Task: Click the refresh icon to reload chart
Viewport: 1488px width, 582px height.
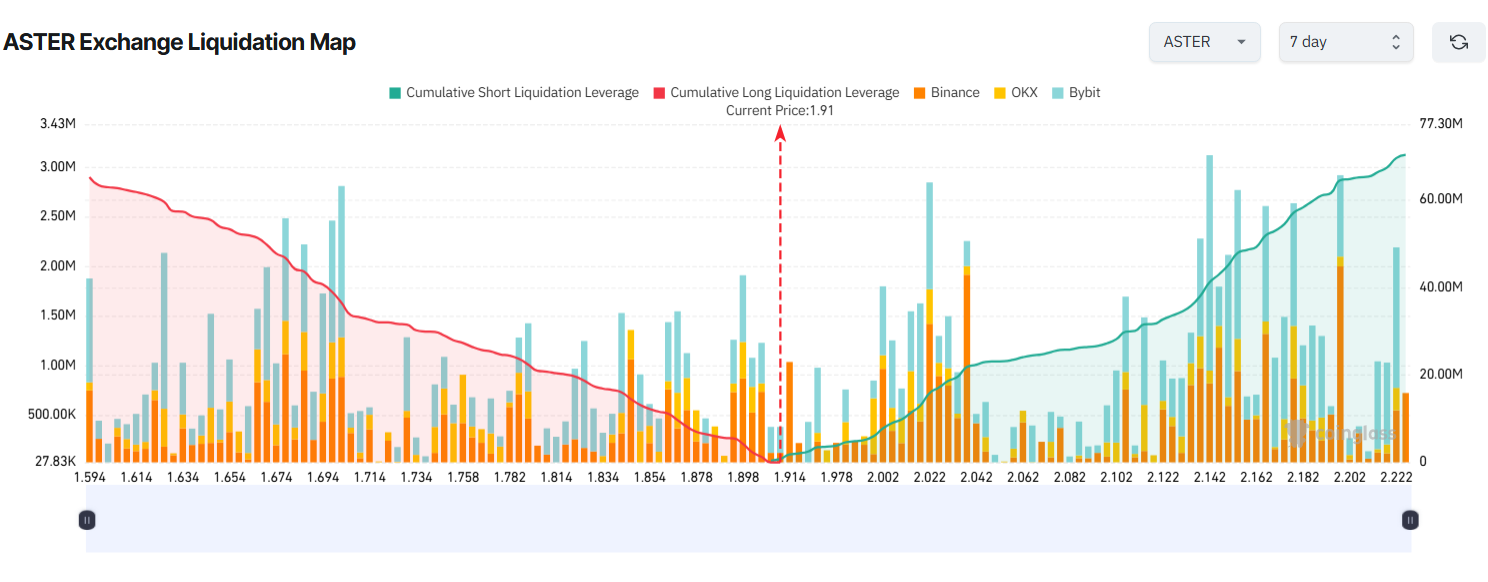Action: coord(1458,42)
